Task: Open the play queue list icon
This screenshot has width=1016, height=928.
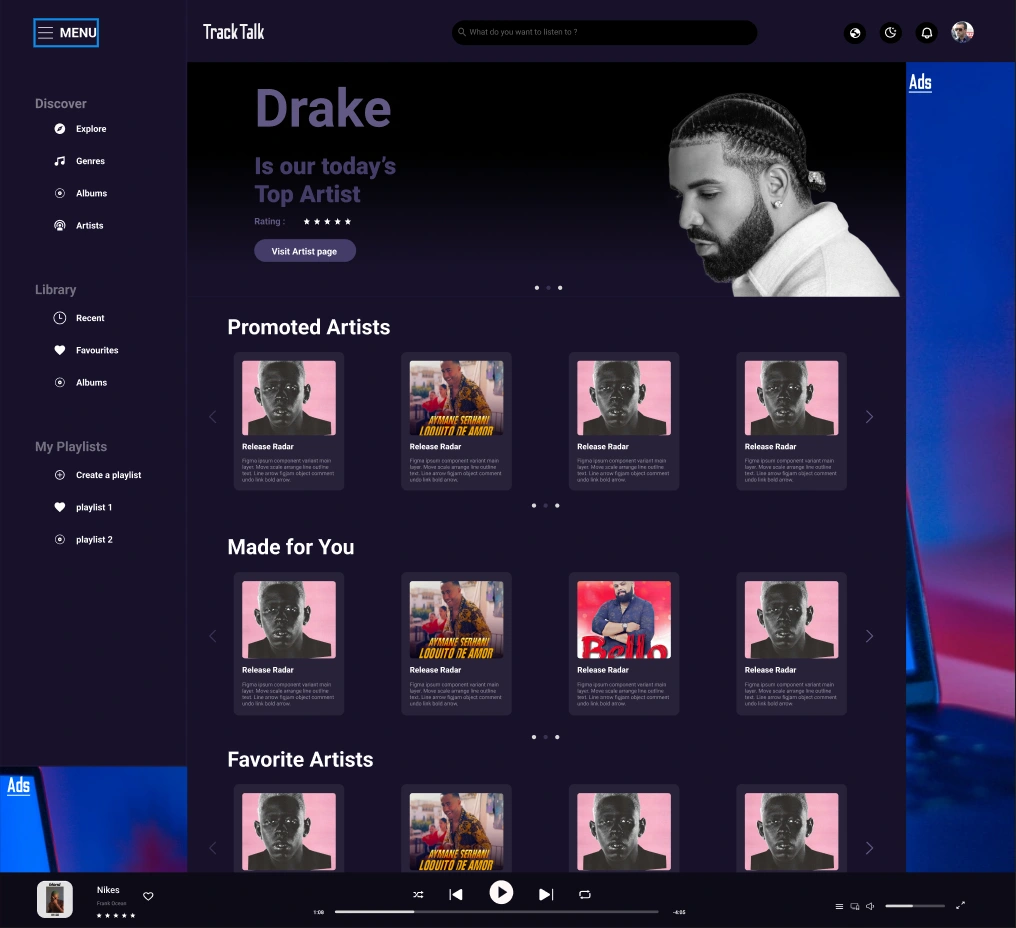Action: coord(839,906)
